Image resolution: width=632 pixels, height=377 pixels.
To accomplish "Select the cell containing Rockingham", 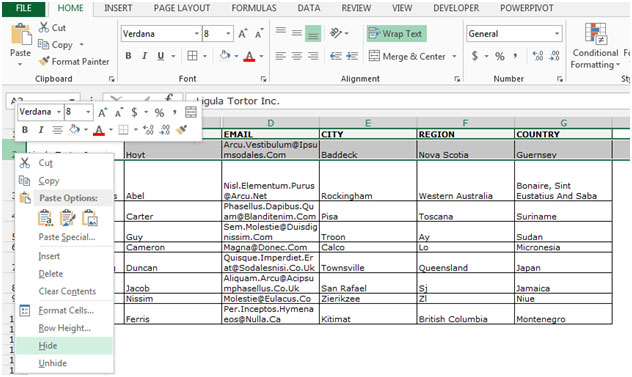I will [x=368, y=181].
